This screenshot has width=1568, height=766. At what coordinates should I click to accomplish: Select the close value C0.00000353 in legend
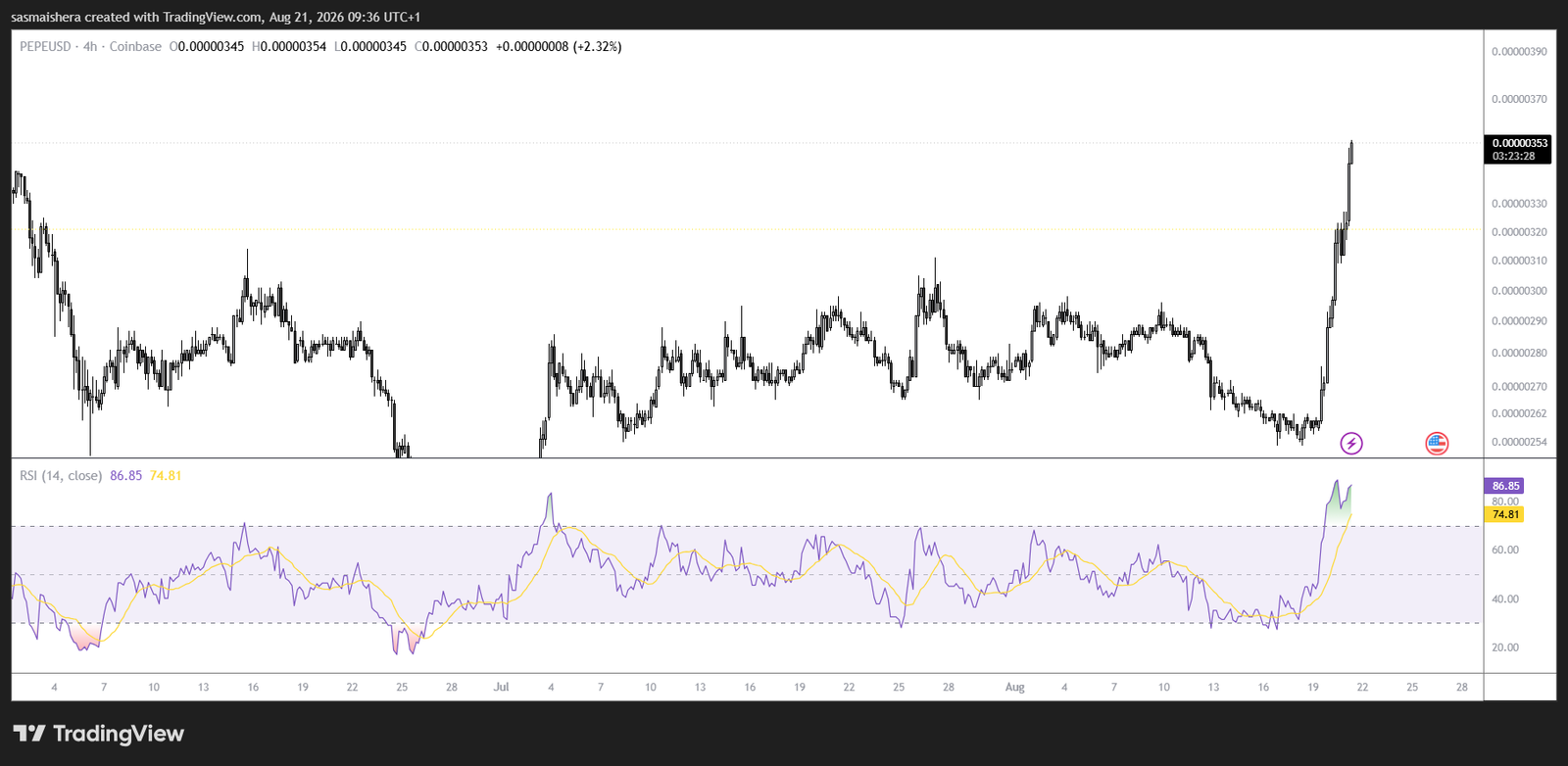coord(451,46)
